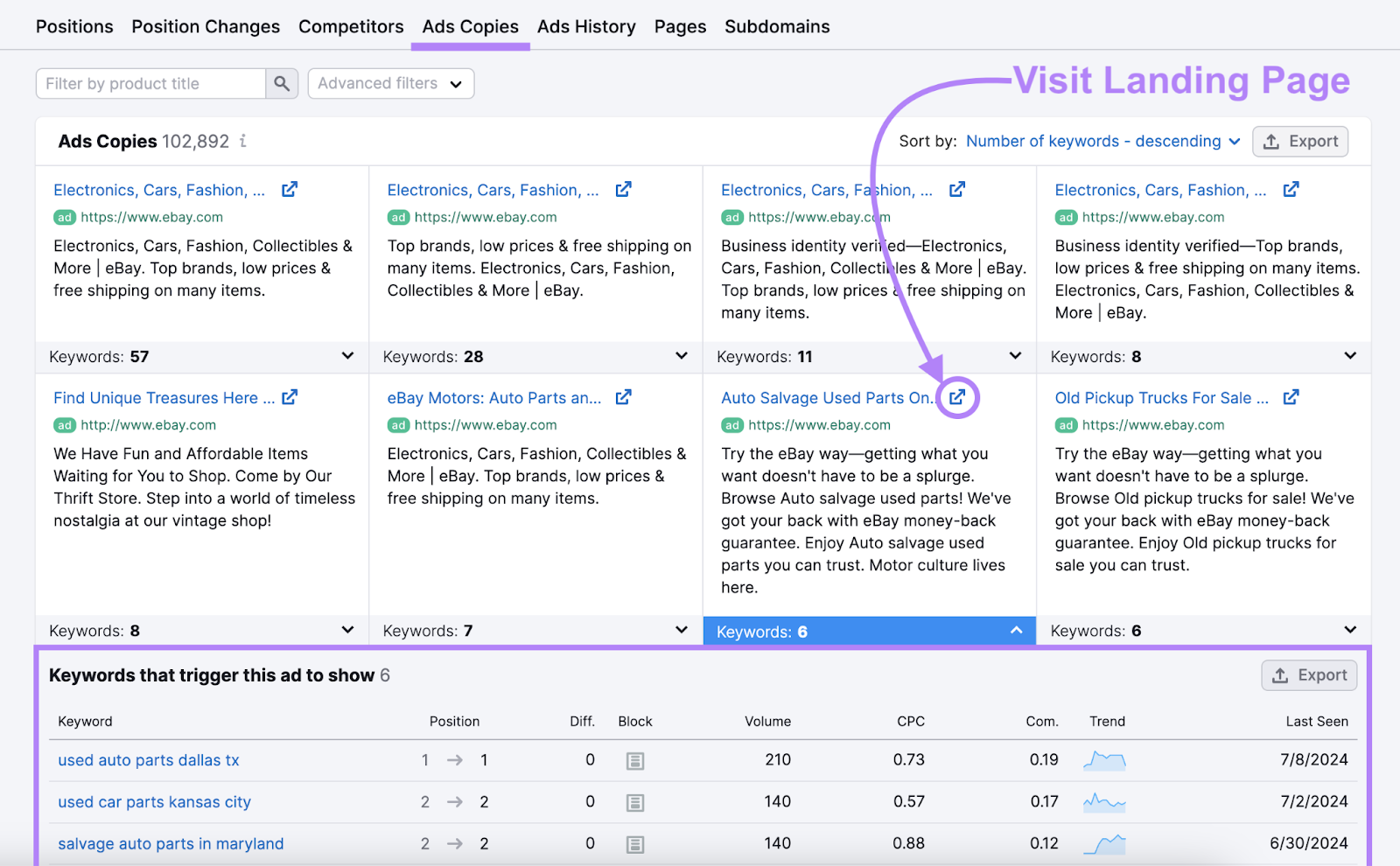
Task: Visit landing page of Old Pickup Trucks ad
Action: [1291, 396]
